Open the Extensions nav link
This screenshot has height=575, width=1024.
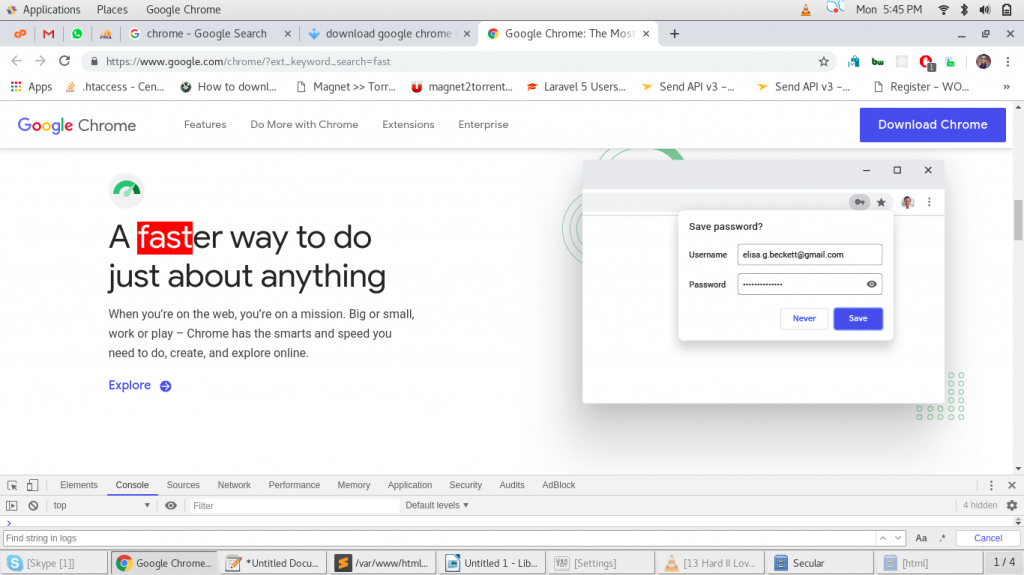pos(408,124)
